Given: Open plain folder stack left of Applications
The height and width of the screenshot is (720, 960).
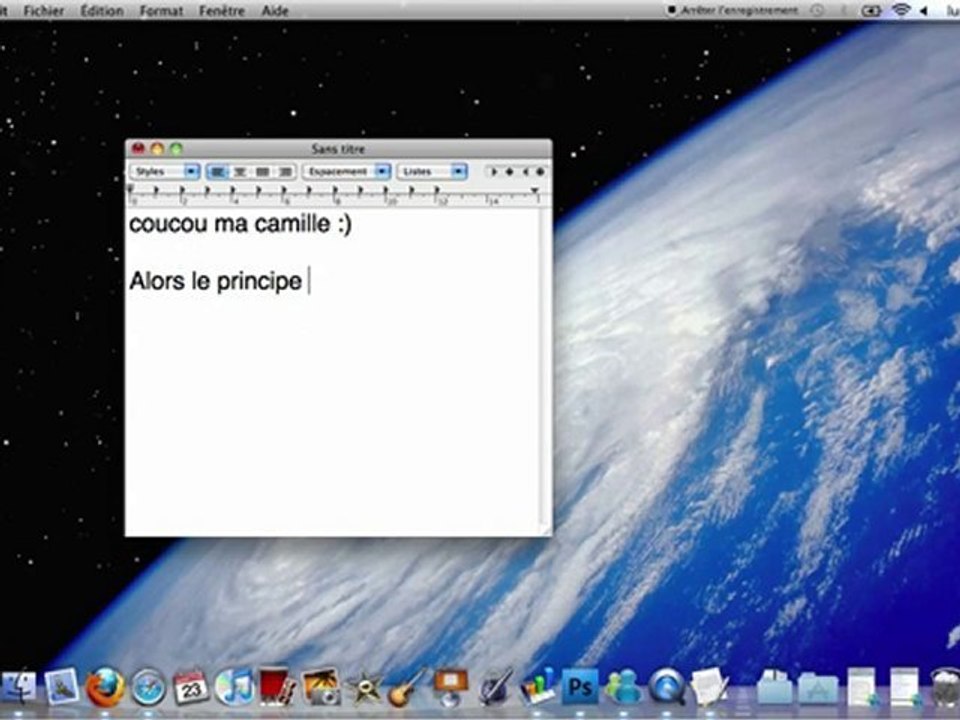Looking at the screenshot, I should click(x=774, y=688).
